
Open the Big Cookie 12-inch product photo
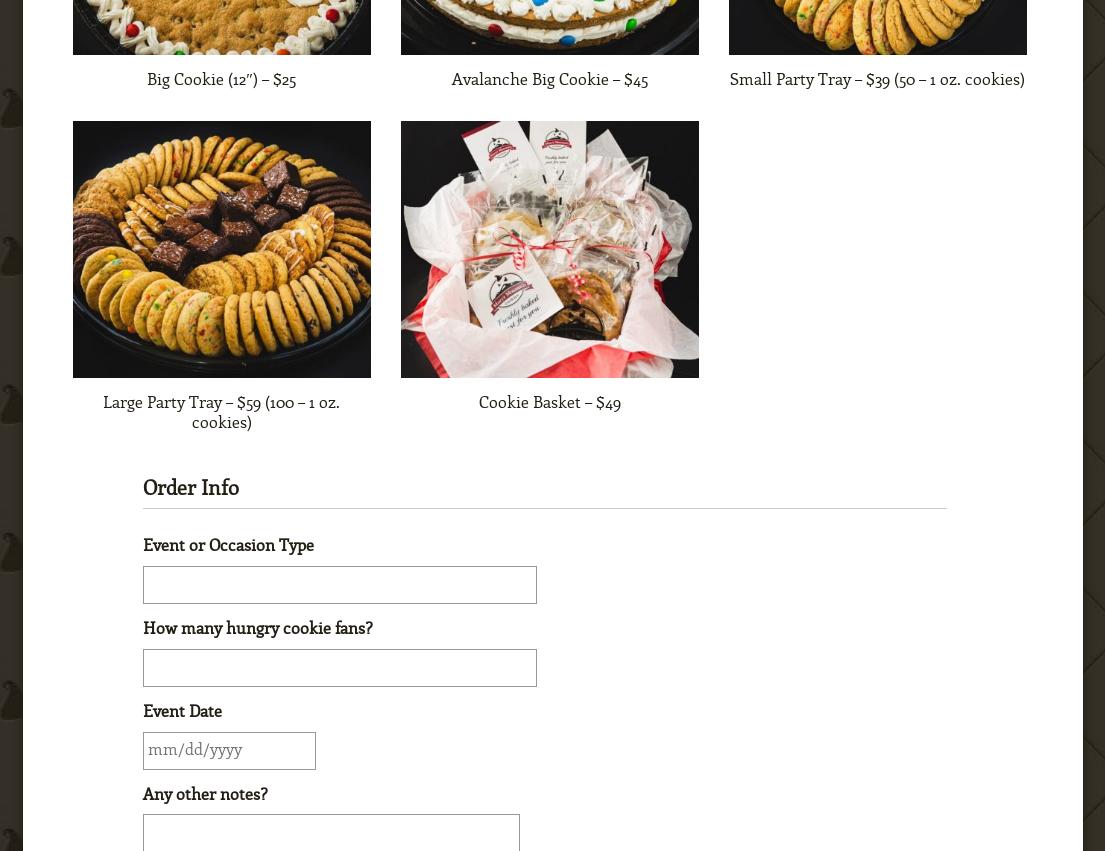(222, 27)
